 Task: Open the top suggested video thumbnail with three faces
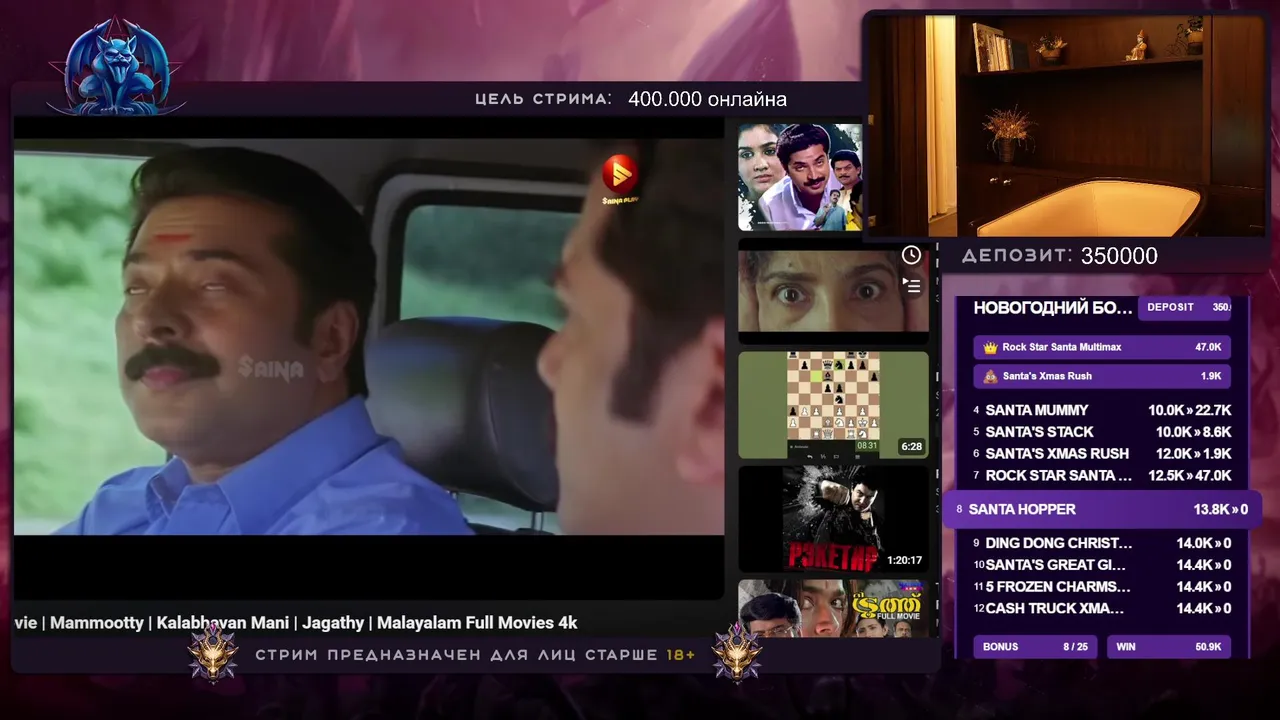coord(800,177)
